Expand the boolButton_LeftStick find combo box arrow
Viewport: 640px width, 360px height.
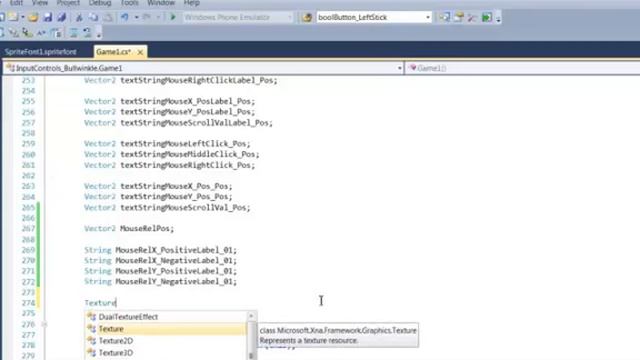427,18
